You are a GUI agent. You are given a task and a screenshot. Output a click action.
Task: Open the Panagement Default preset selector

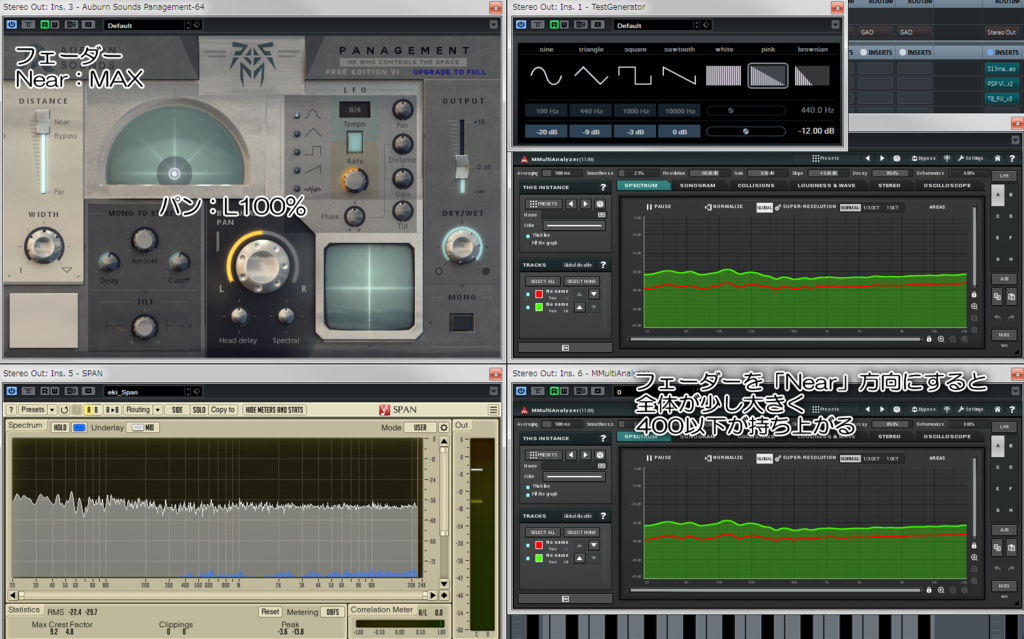tap(146, 25)
